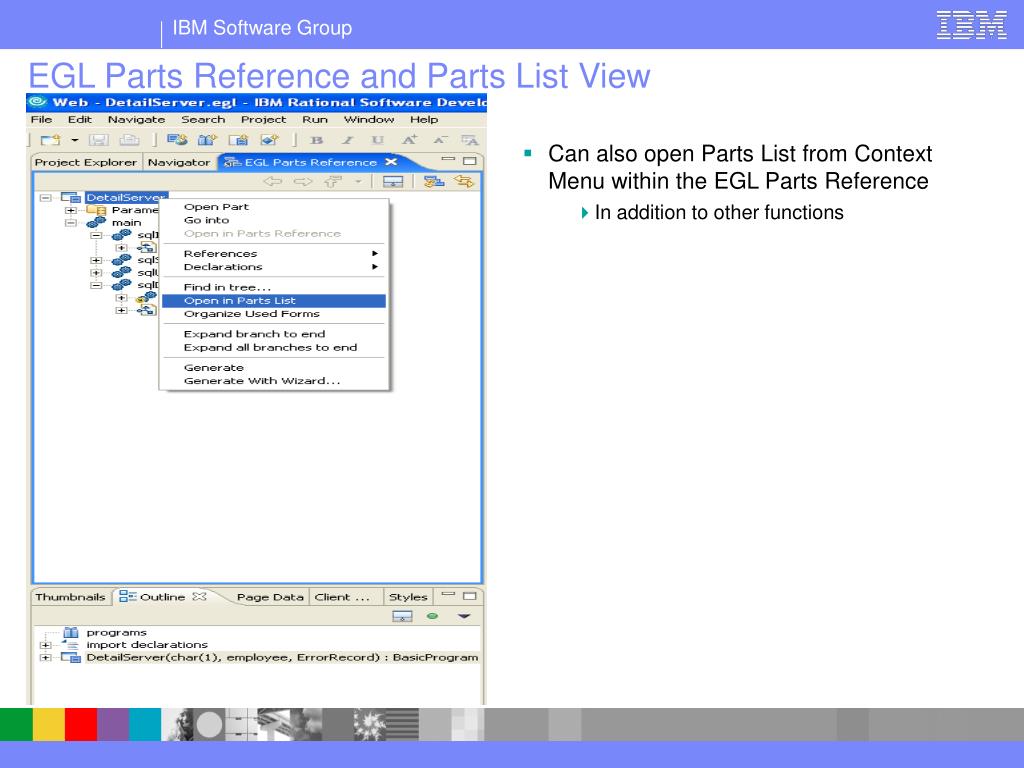Click the New wizard toolbar icon
Image resolution: width=1024 pixels, height=768 pixels.
50,140
